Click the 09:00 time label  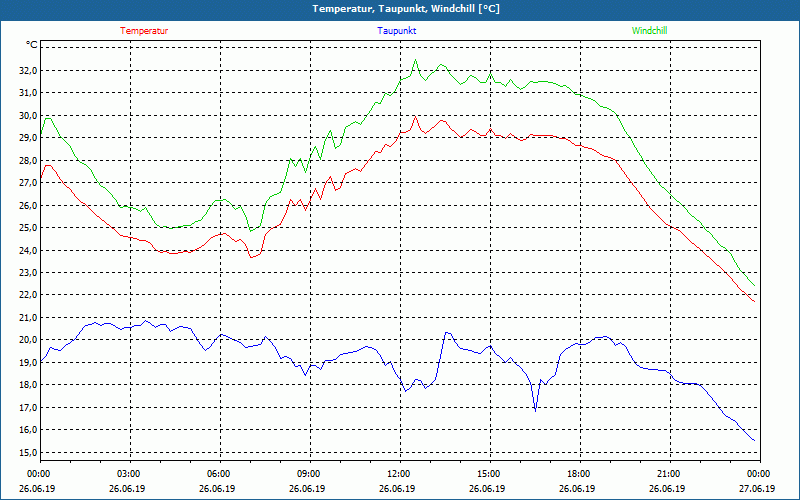(309, 474)
